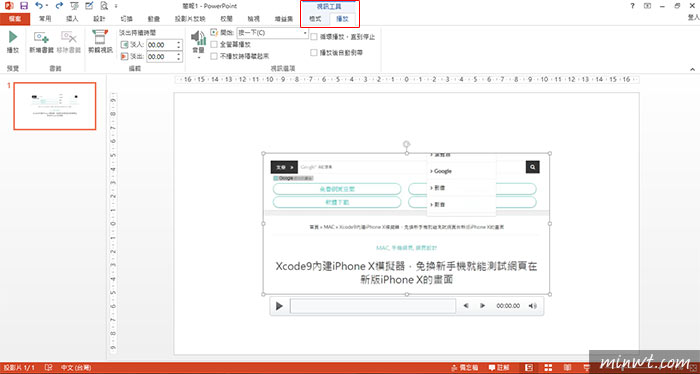Click the fade-out duration input field
700x374 pixels.
[x=161, y=57]
